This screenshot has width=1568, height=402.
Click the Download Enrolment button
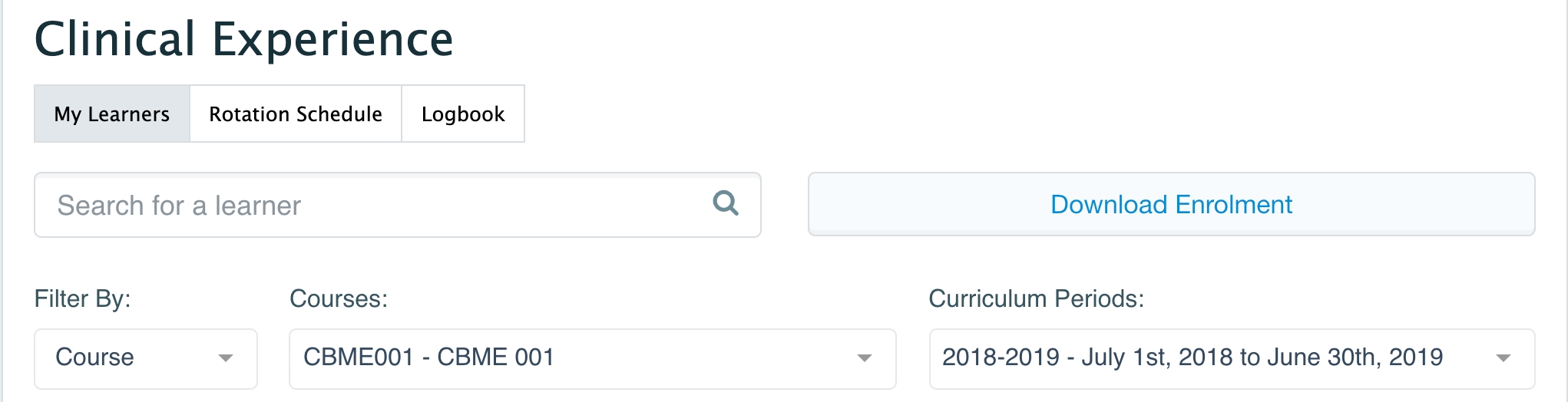[1171, 205]
